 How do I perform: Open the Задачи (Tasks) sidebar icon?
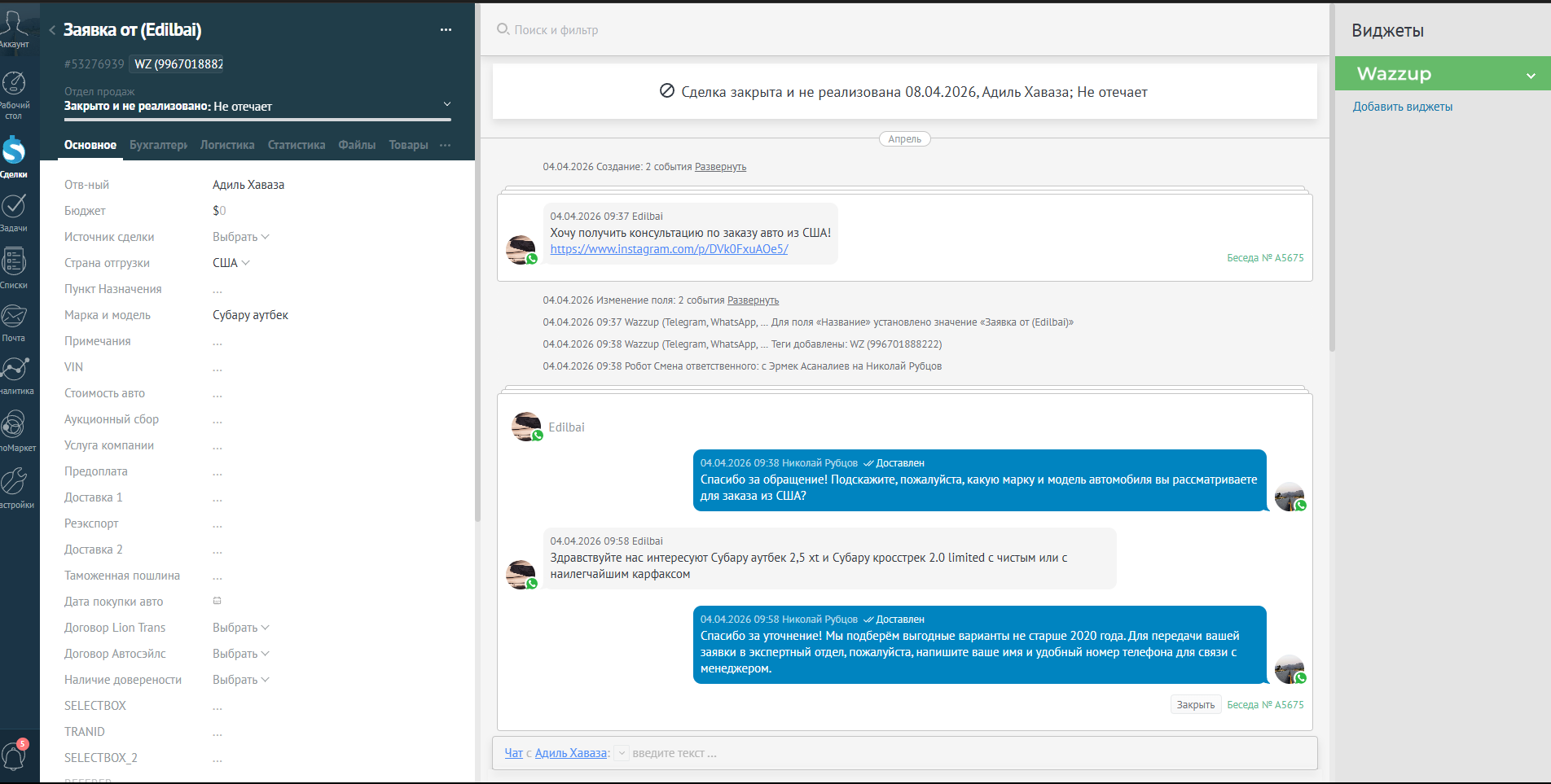pyautogui.click(x=14, y=206)
